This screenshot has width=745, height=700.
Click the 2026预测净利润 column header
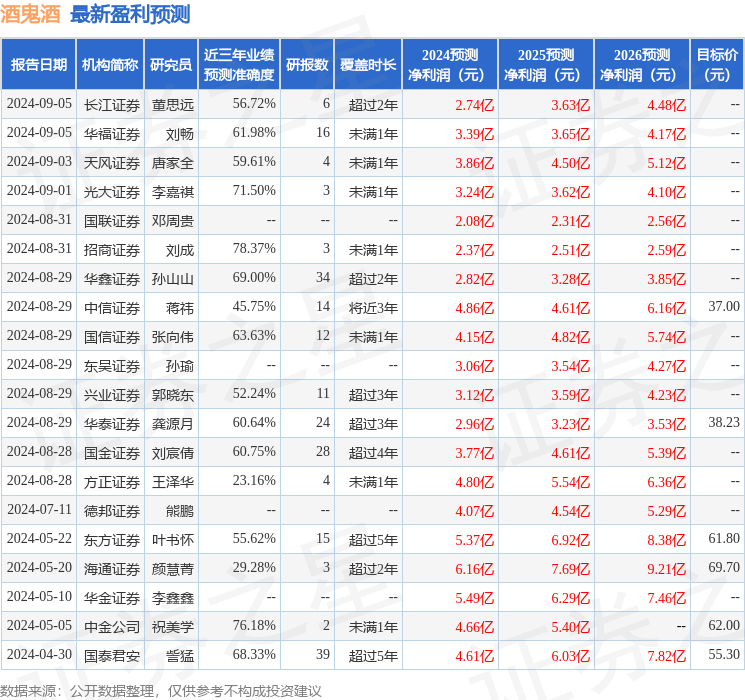pyautogui.click(x=642, y=65)
